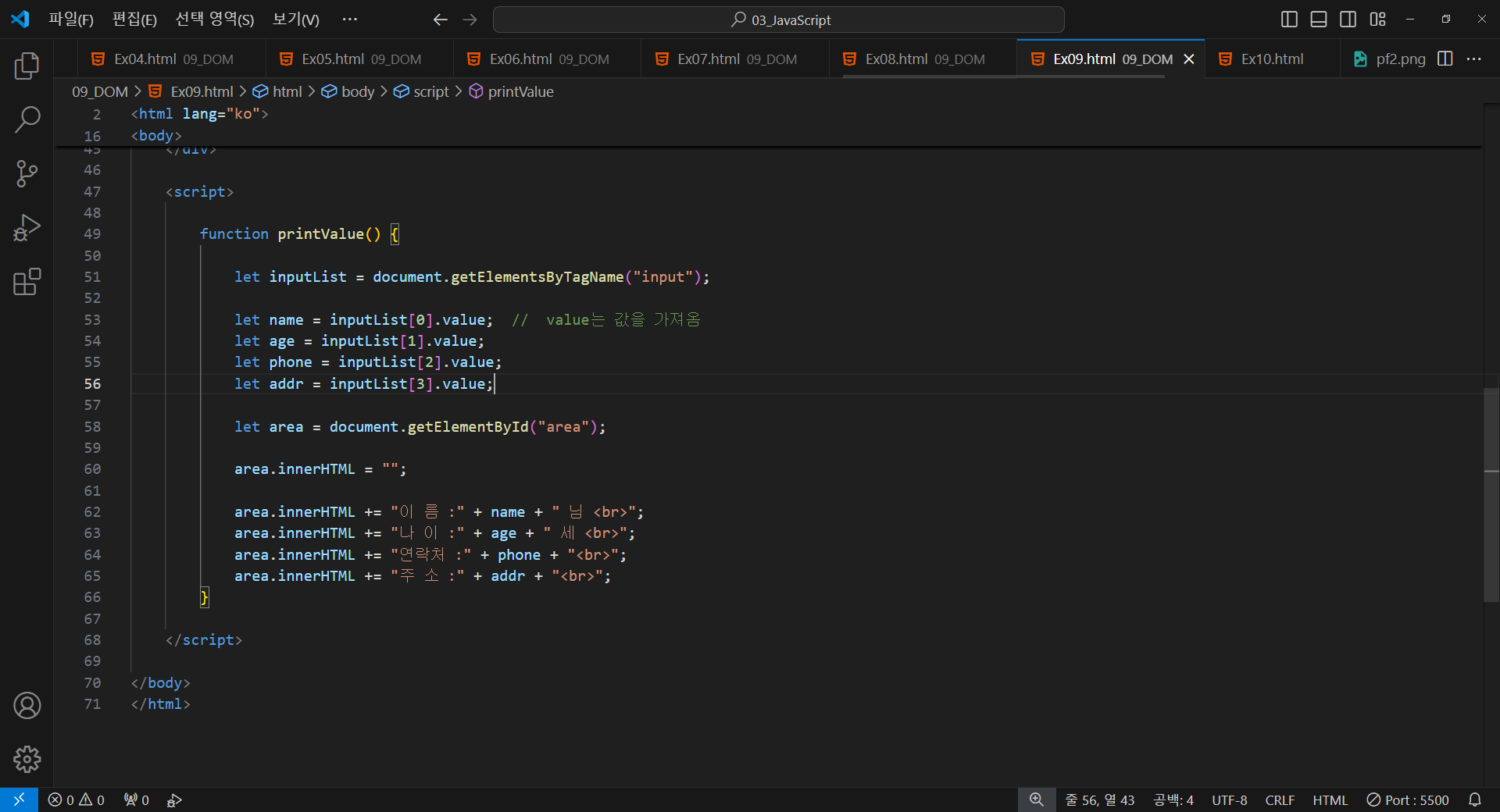Image resolution: width=1500 pixels, height=812 pixels.
Task: Click line number 49 in gutter
Action: click(x=92, y=234)
